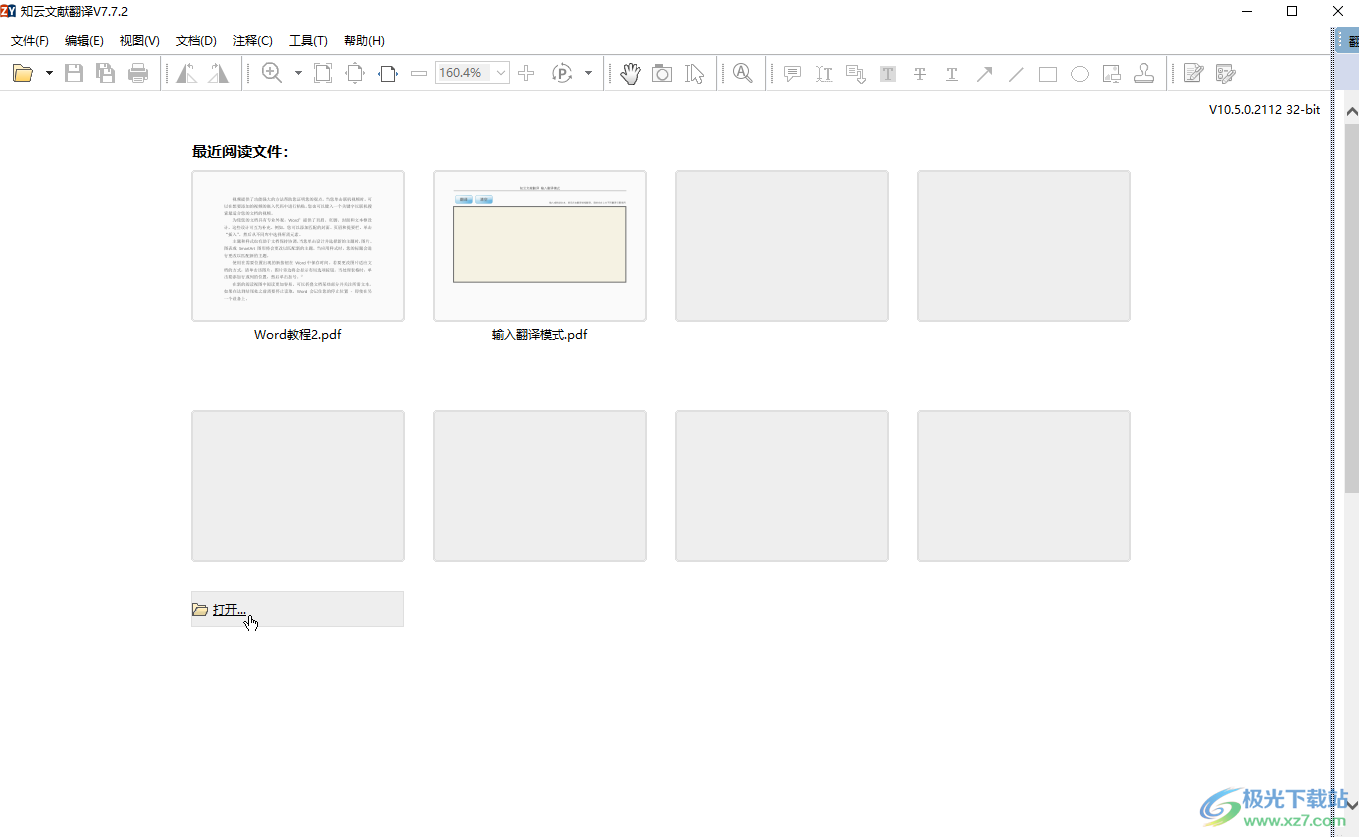1359x837 pixels.
Task: Open the 文件(F) menu
Action: pyautogui.click(x=30, y=41)
